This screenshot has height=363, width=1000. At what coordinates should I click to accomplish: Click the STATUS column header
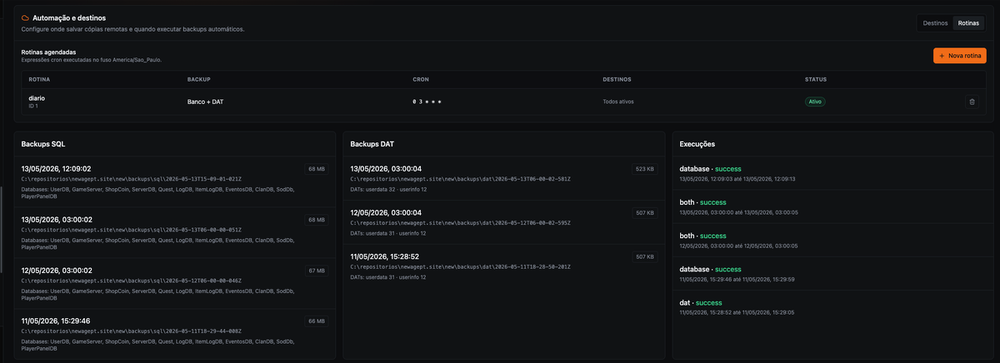tap(816, 80)
